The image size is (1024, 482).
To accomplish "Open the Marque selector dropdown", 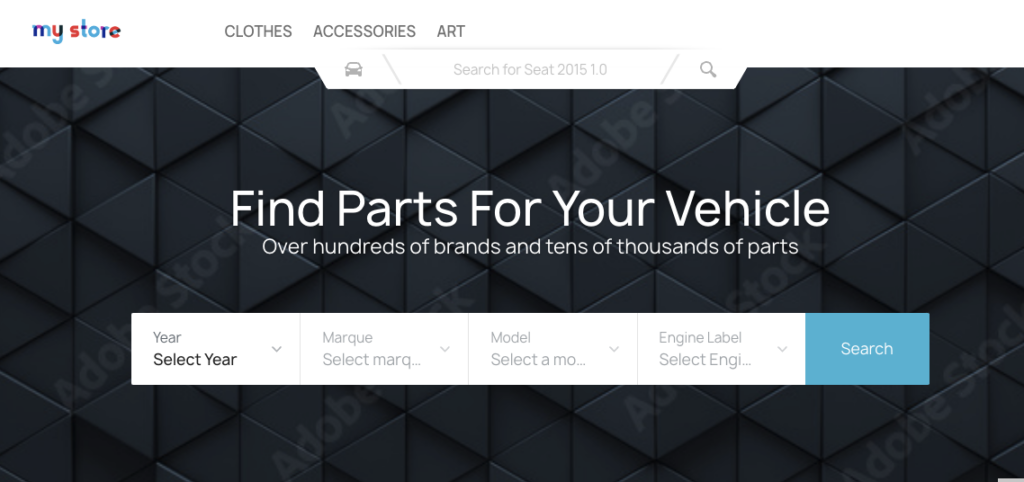I will click(x=385, y=349).
